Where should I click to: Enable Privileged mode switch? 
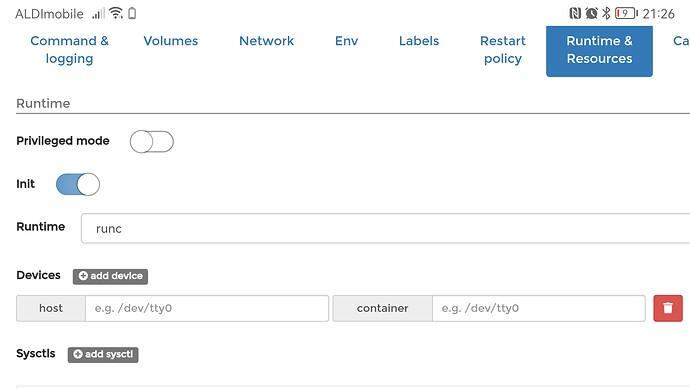coord(152,142)
